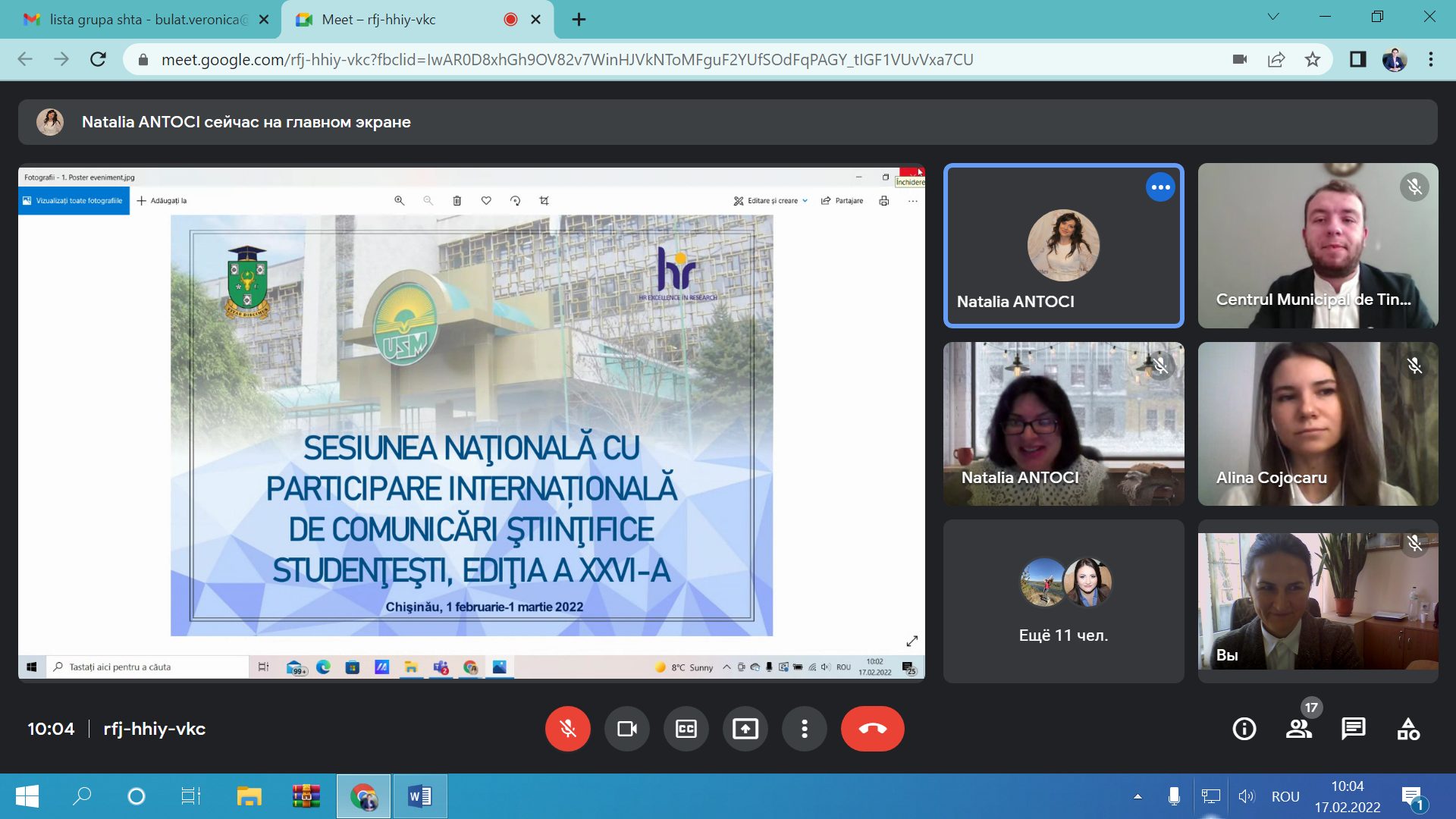Viewport: 1456px width, 819px height.
Task: Open meeting details info icon
Action: 1244,729
